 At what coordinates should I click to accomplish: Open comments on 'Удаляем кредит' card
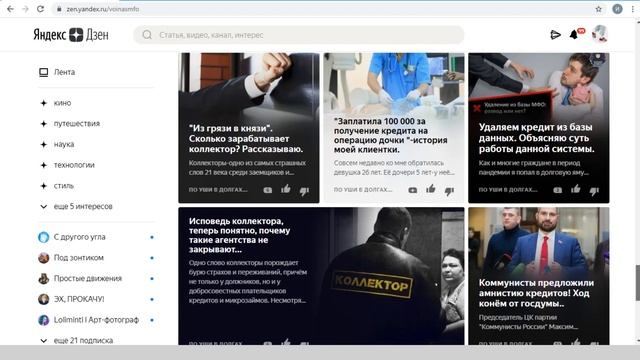[x=558, y=190]
